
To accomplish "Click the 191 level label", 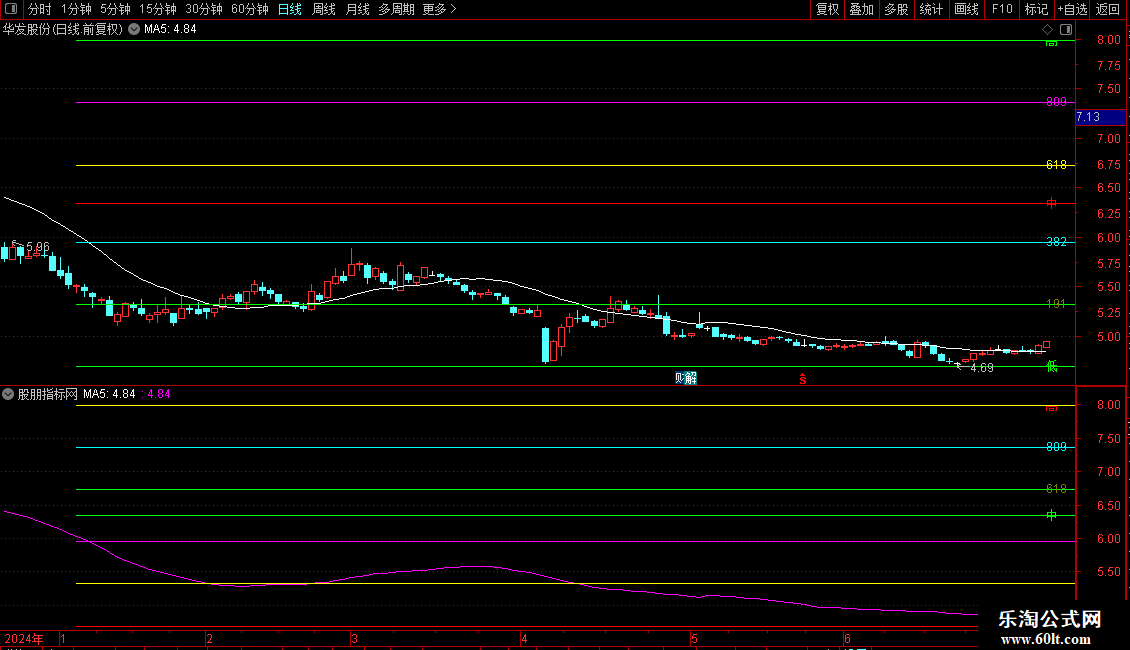I will point(1056,304).
